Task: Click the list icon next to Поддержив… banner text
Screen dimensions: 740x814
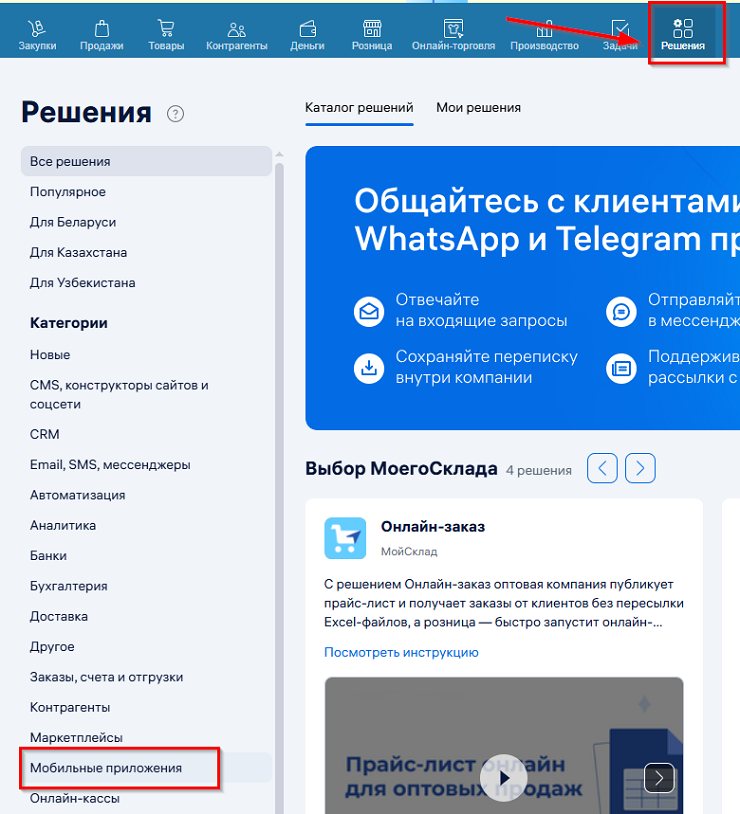Action: tap(621, 368)
